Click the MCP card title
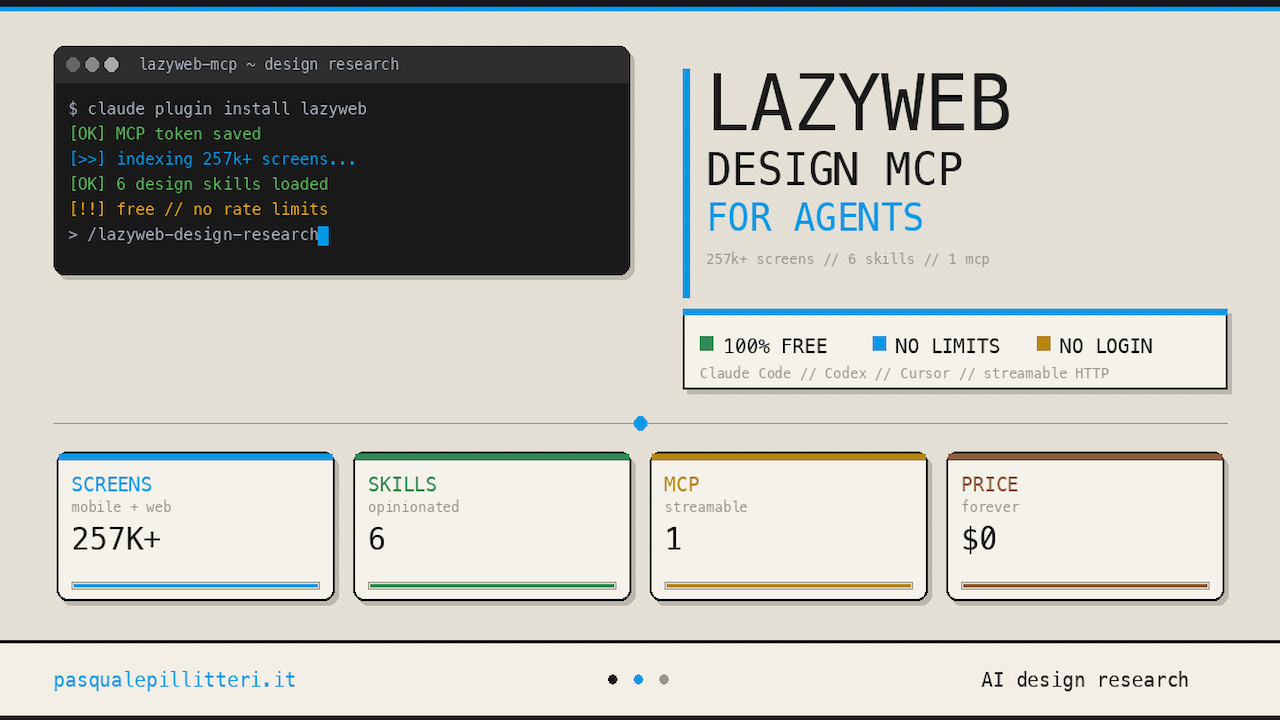The width and height of the screenshot is (1280, 720). [x=682, y=484]
